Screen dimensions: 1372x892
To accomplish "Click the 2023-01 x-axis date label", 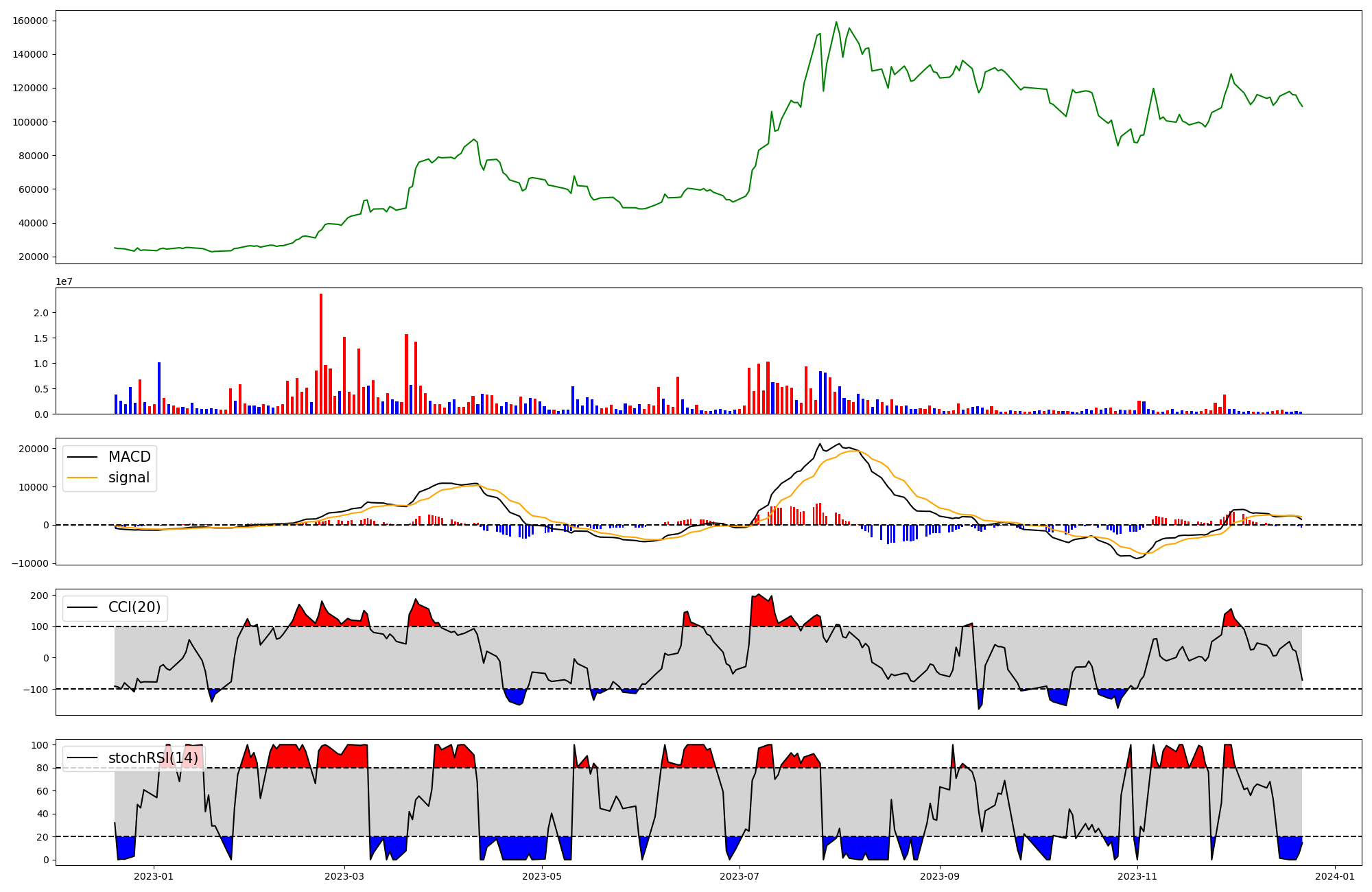I will [154, 876].
